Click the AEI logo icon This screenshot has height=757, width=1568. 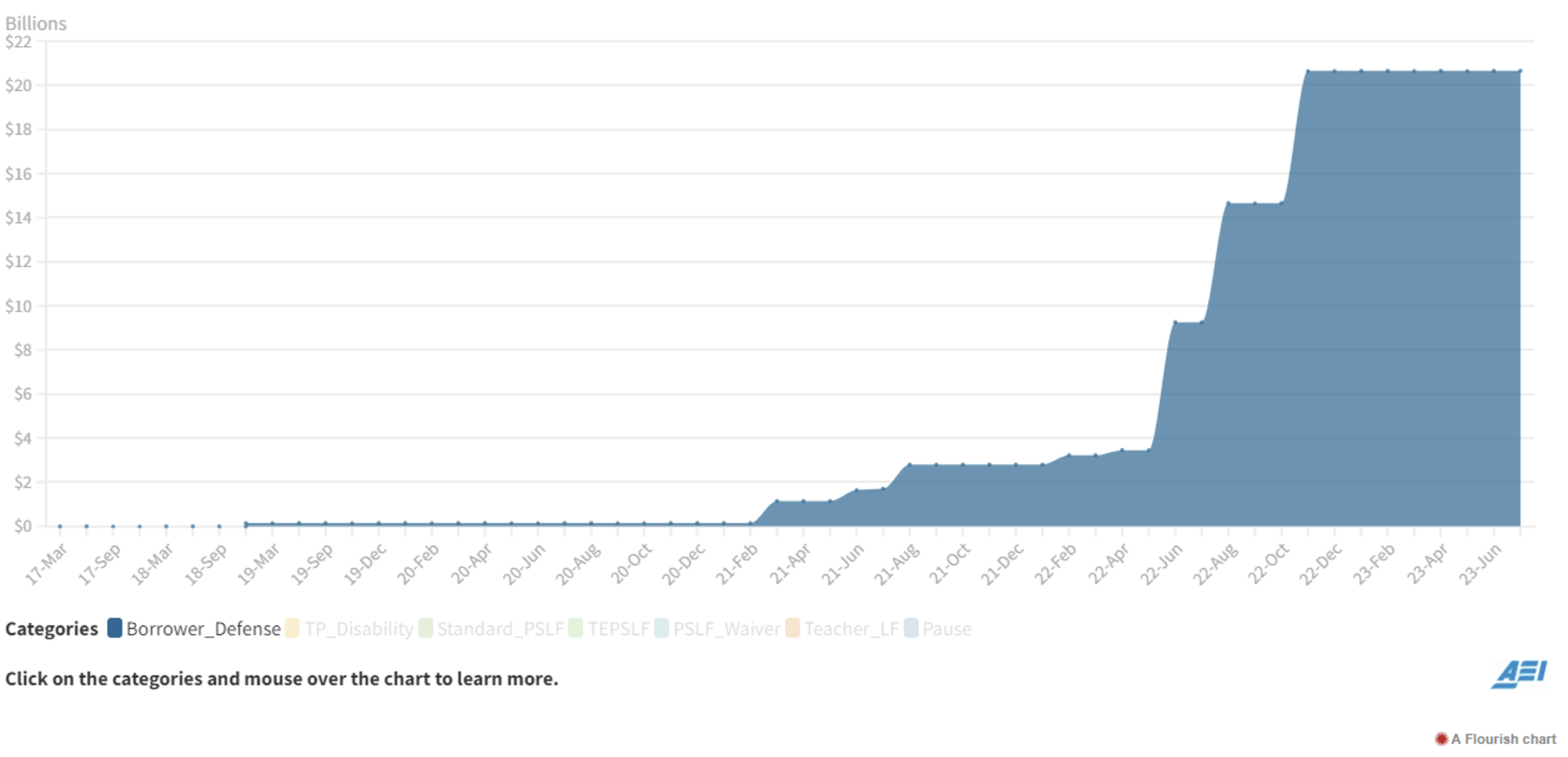(x=1519, y=674)
